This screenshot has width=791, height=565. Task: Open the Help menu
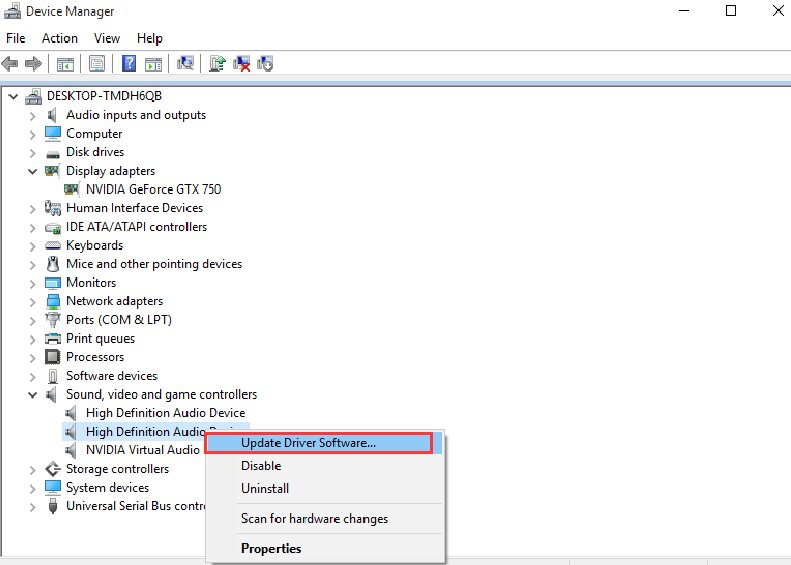click(x=149, y=38)
